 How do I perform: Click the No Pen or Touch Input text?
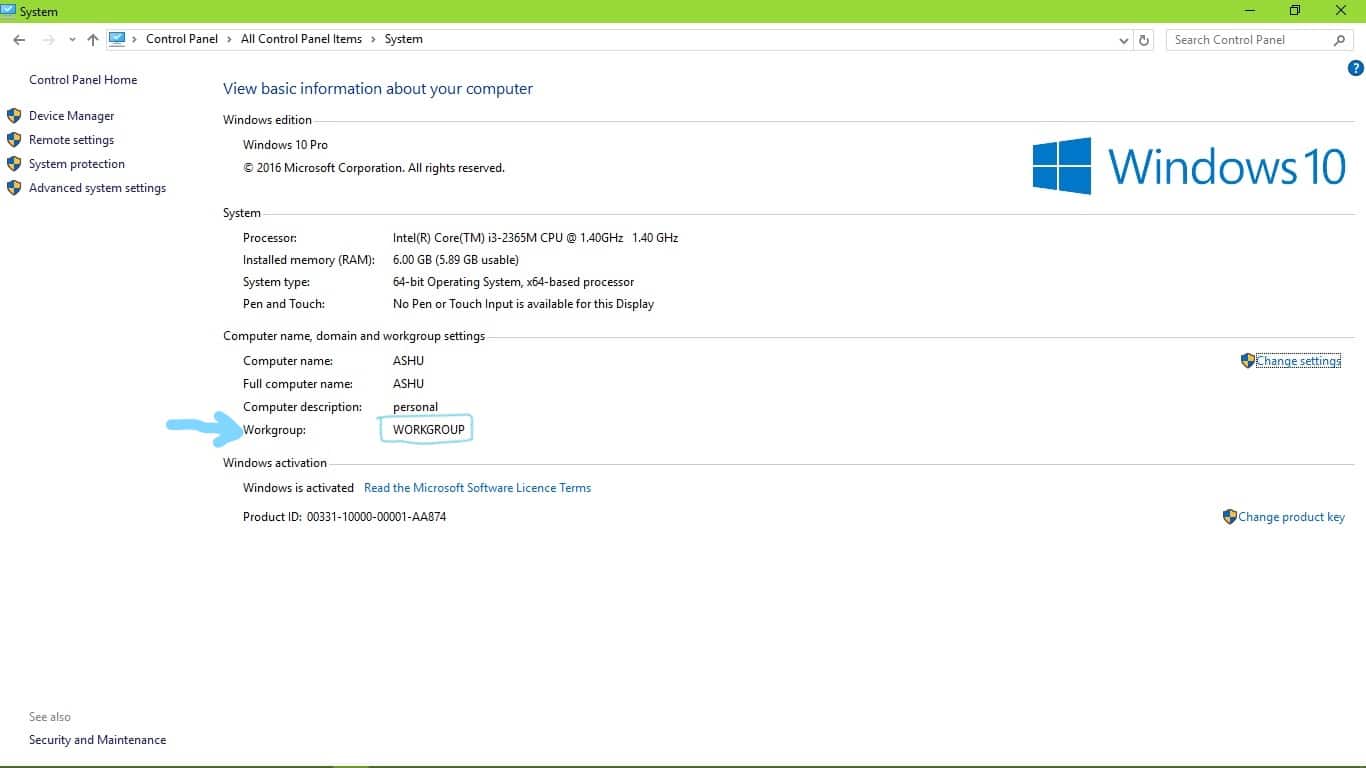523,304
